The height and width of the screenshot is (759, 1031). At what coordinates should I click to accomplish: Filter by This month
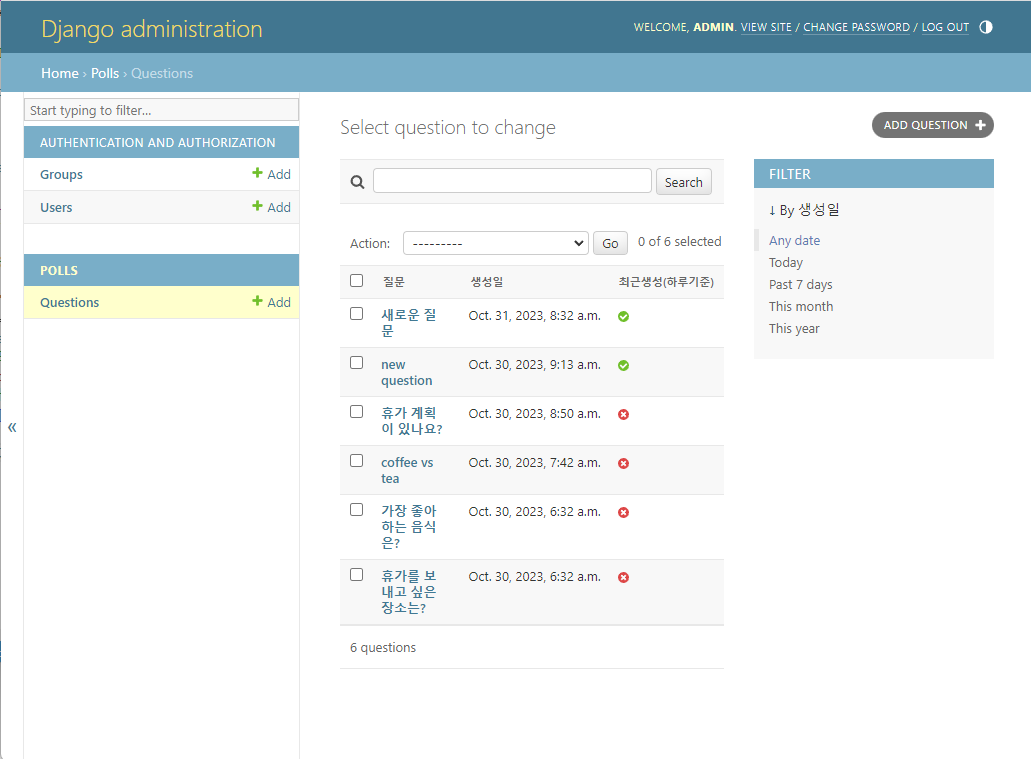click(801, 306)
